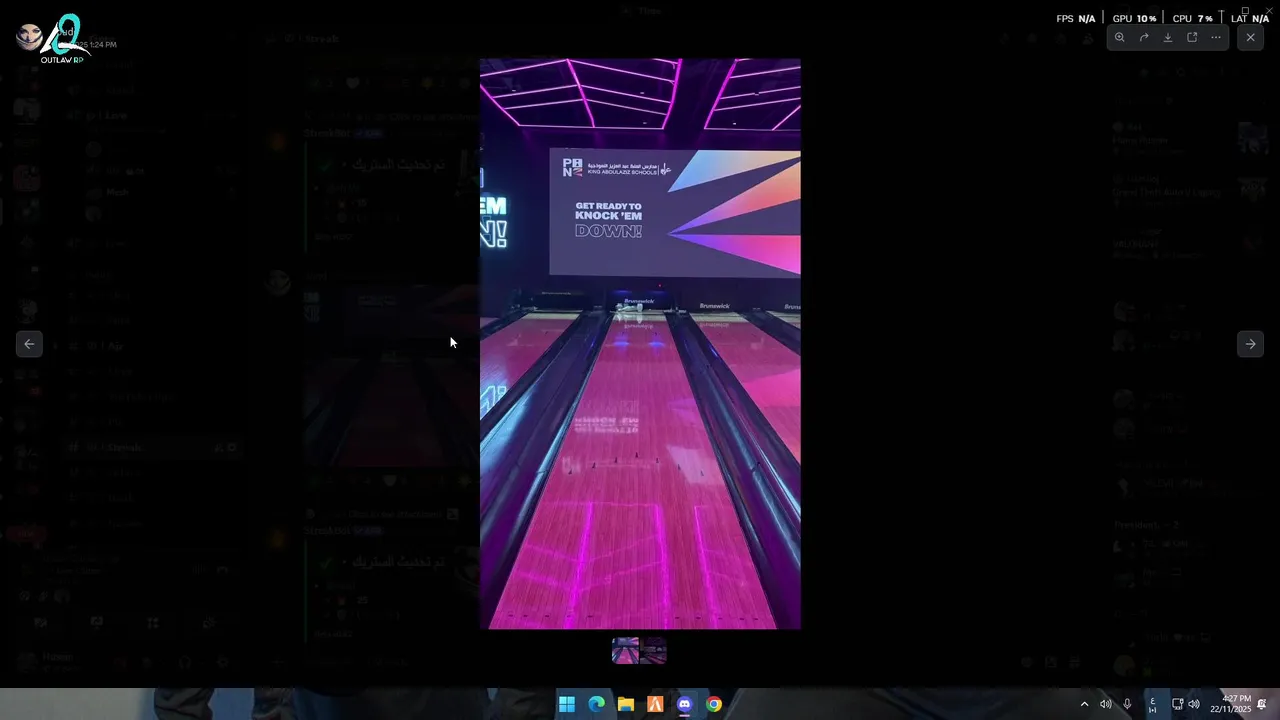Open the Windows Start menu
The image size is (1280, 720).
coord(567,704)
